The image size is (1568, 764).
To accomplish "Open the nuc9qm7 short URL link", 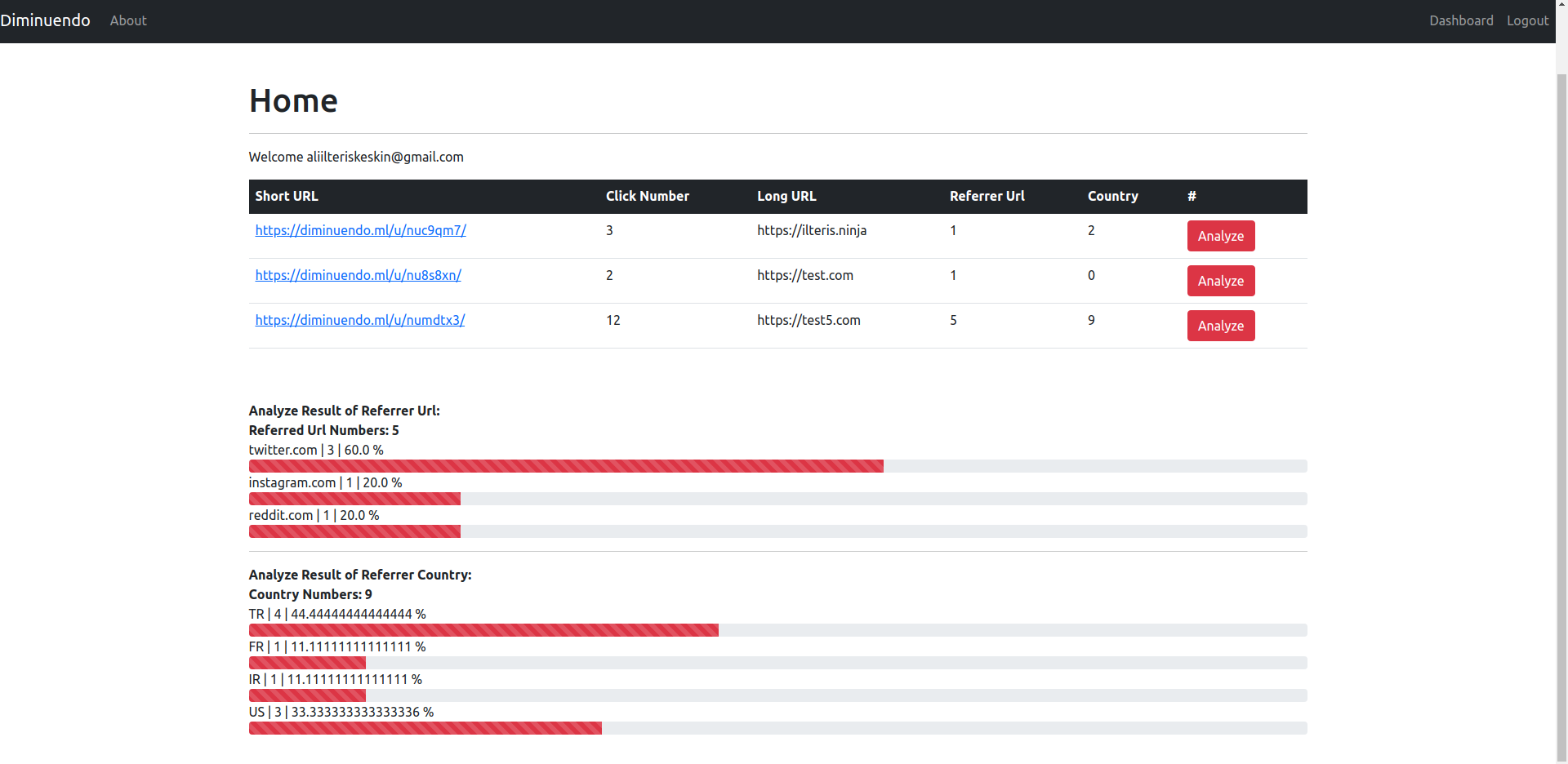I will tap(360, 230).
